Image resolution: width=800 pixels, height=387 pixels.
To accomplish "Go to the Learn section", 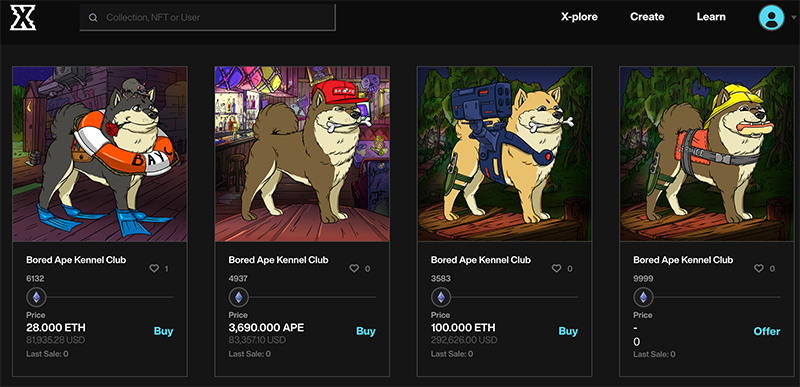I will pos(711,17).
